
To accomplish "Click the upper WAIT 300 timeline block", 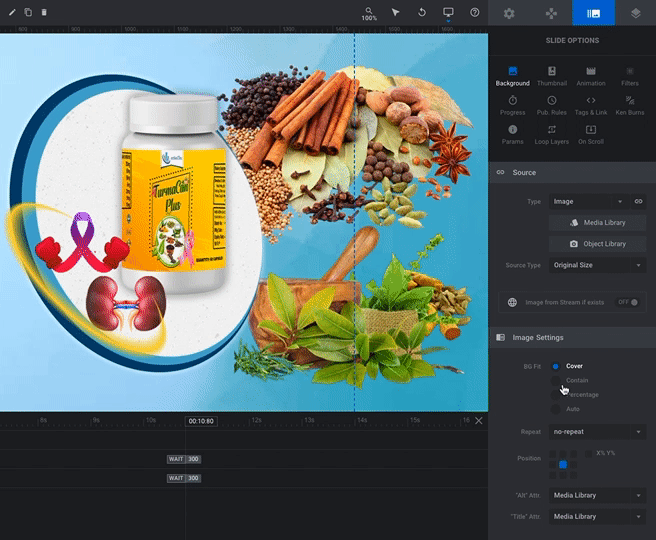I will [184, 459].
